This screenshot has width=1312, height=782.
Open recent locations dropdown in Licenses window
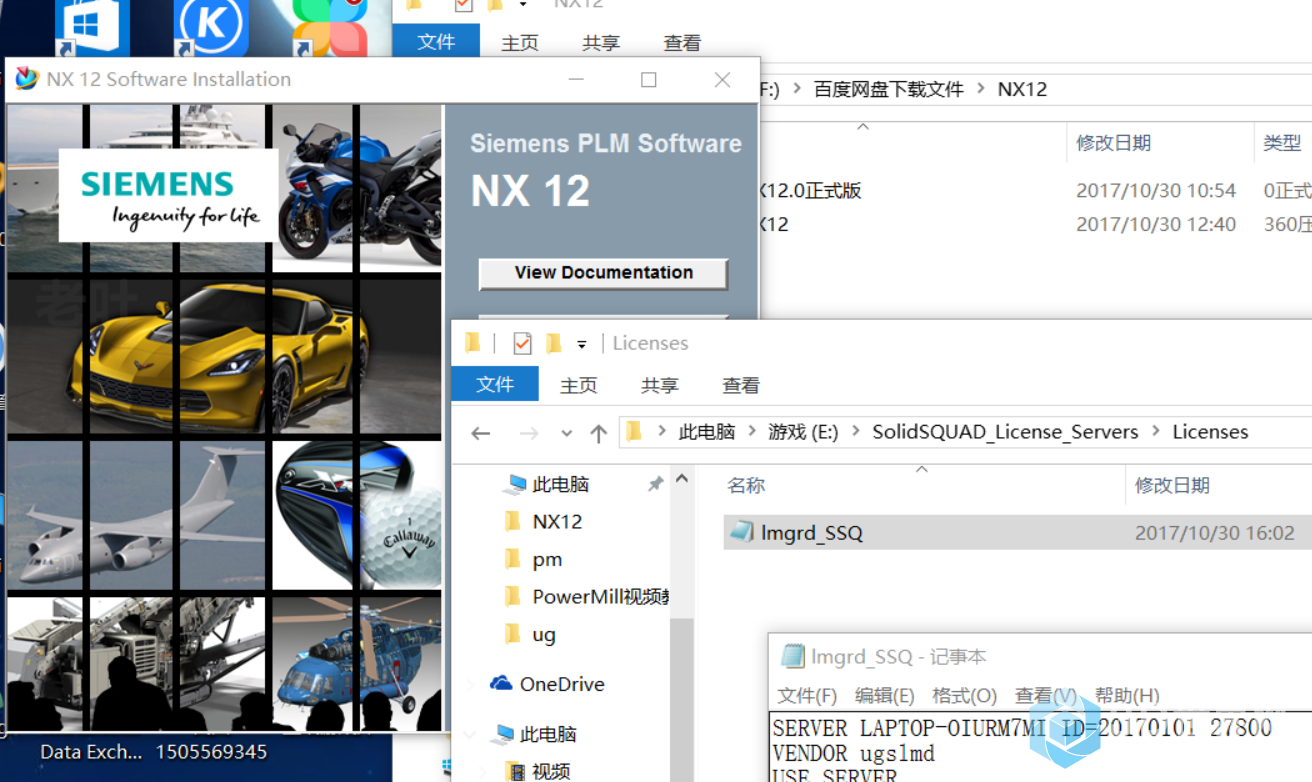tap(566, 434)
